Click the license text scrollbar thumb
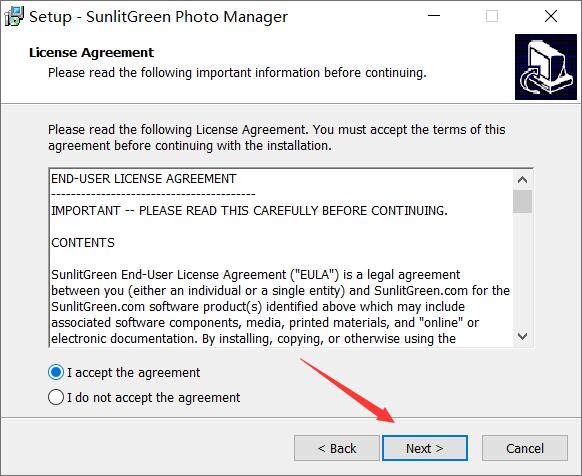Image resolution: width=582 pixels, height=476 pixels. click(523, 201)
